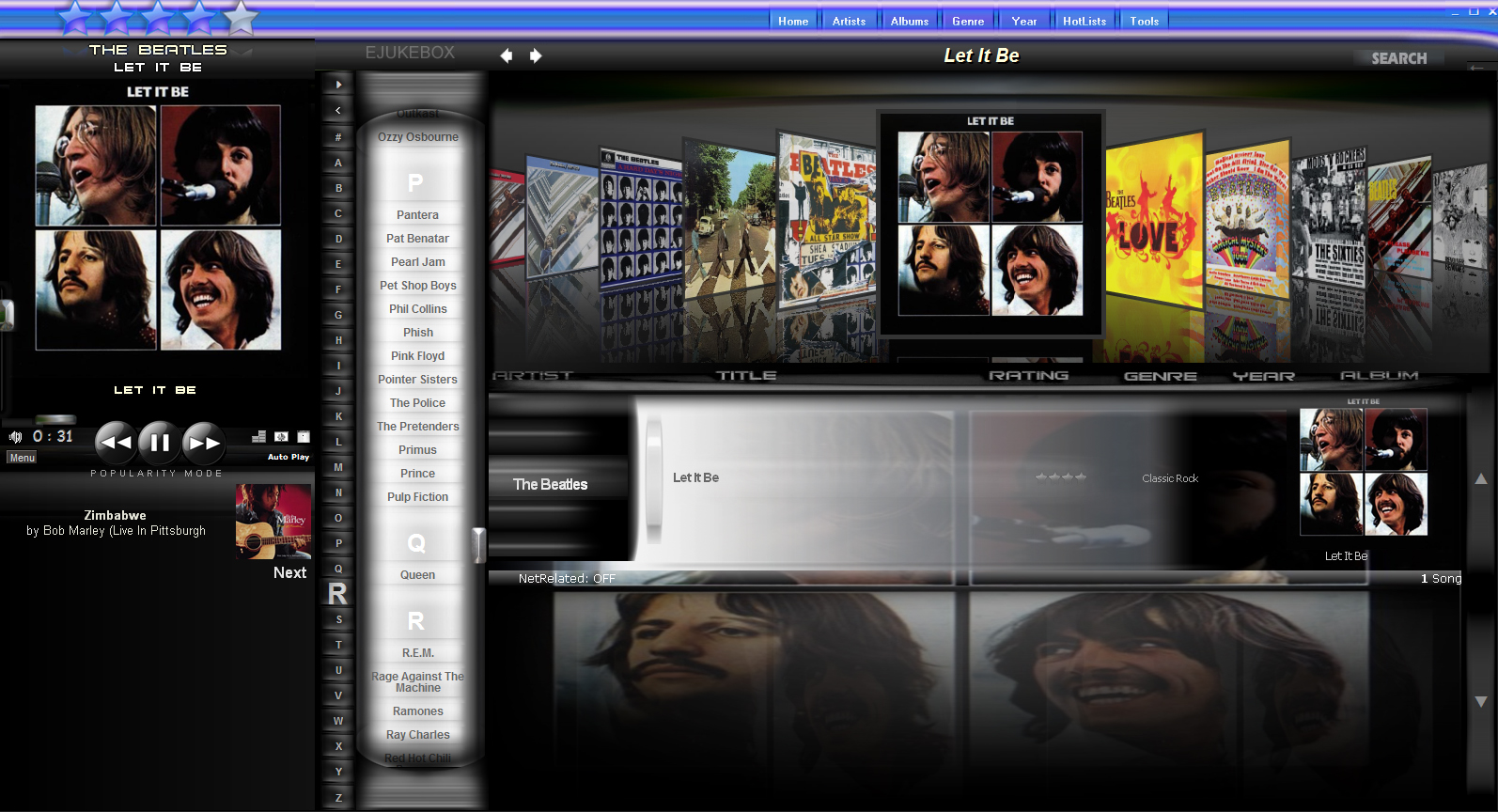Mute using the speaker volume icon

pyautogui.click(x=15, y=437)
